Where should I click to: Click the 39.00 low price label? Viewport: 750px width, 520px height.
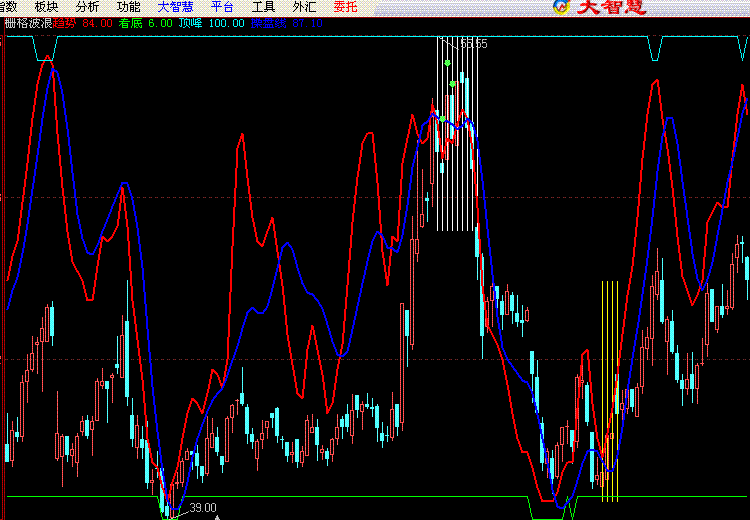point(203,508)
